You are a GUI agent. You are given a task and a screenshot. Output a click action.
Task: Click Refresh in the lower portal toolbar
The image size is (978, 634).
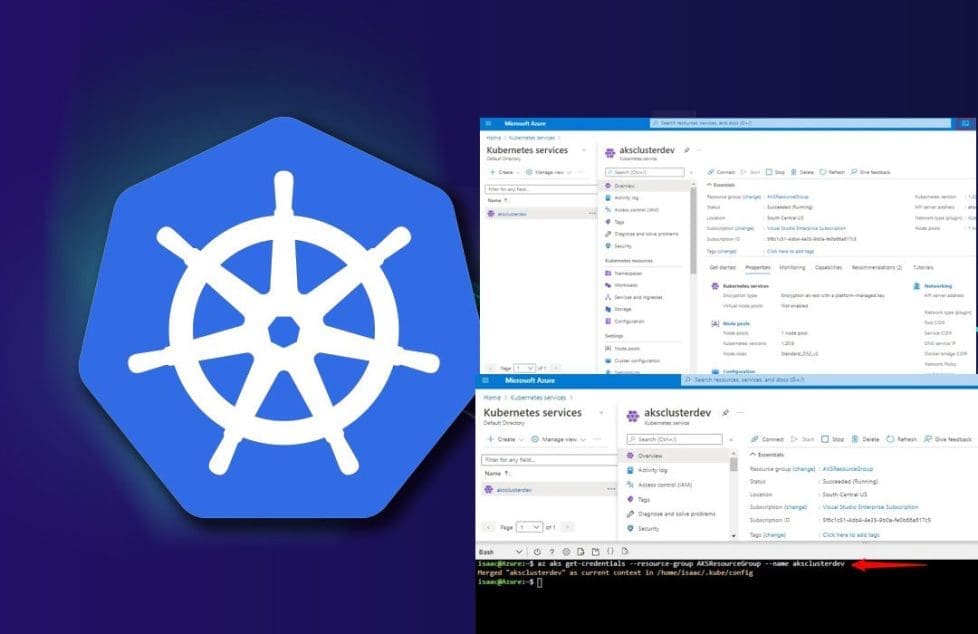pyautogui.click(x=902, y=439)
